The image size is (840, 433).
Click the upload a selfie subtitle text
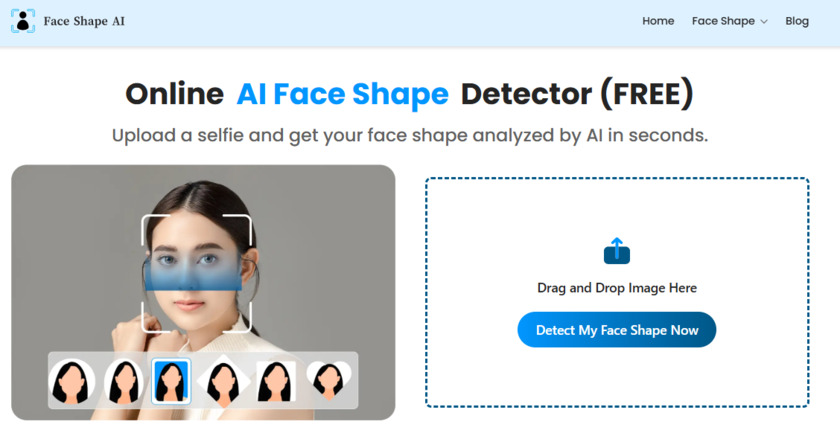409,135
